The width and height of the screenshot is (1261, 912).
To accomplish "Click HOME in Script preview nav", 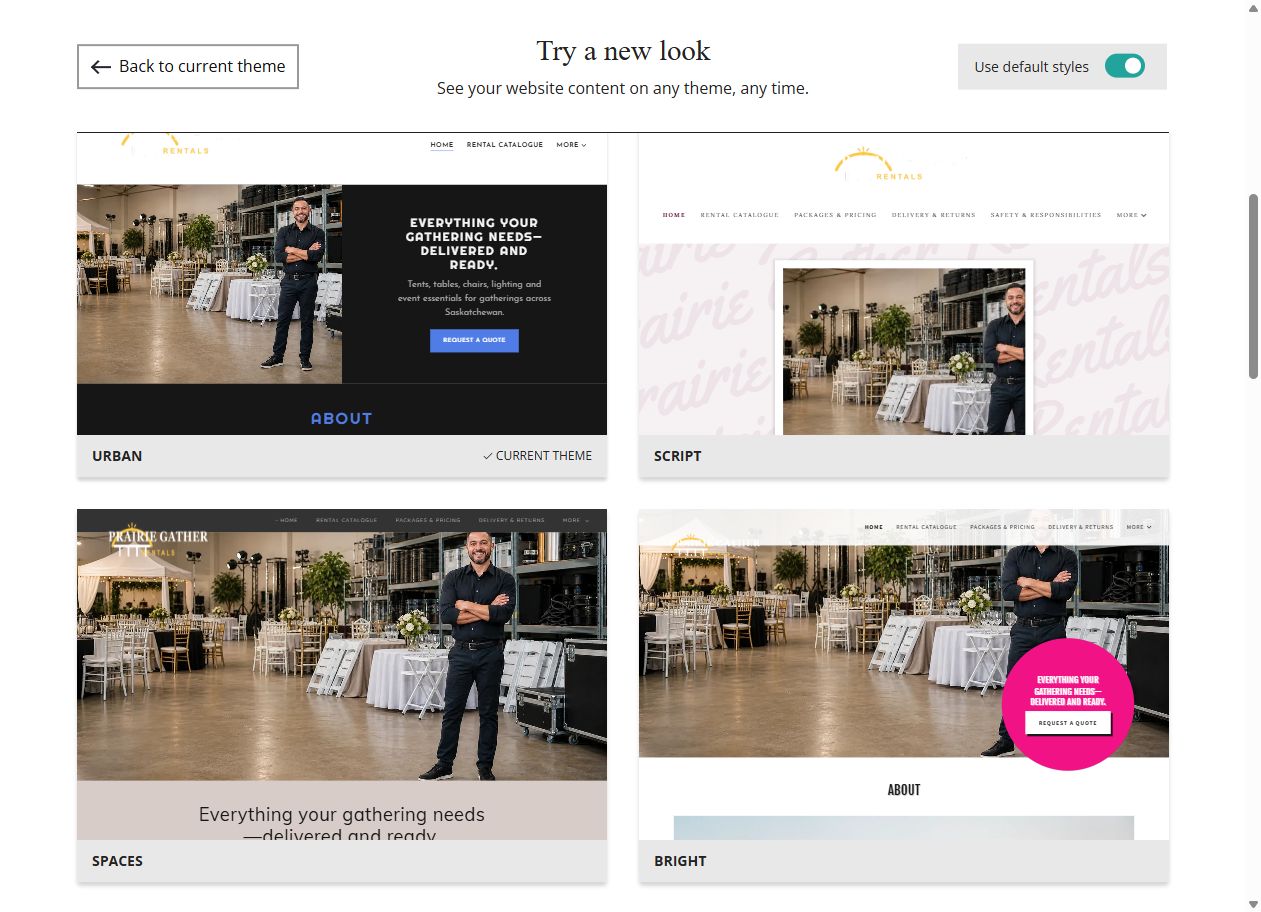I will (x=674, y=215).
